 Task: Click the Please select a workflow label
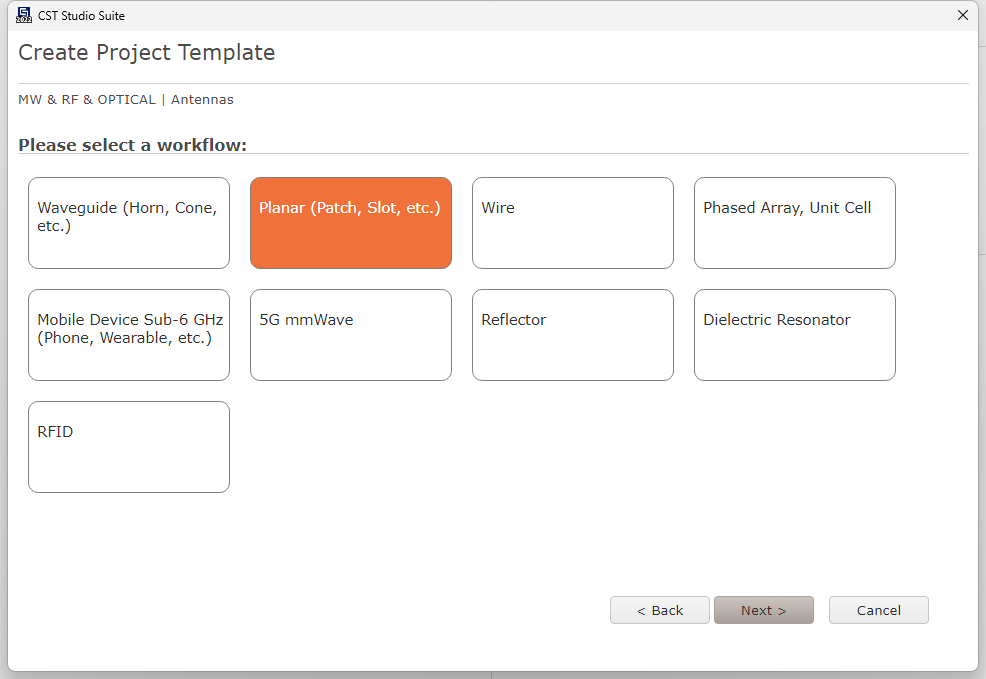point(132,145)
